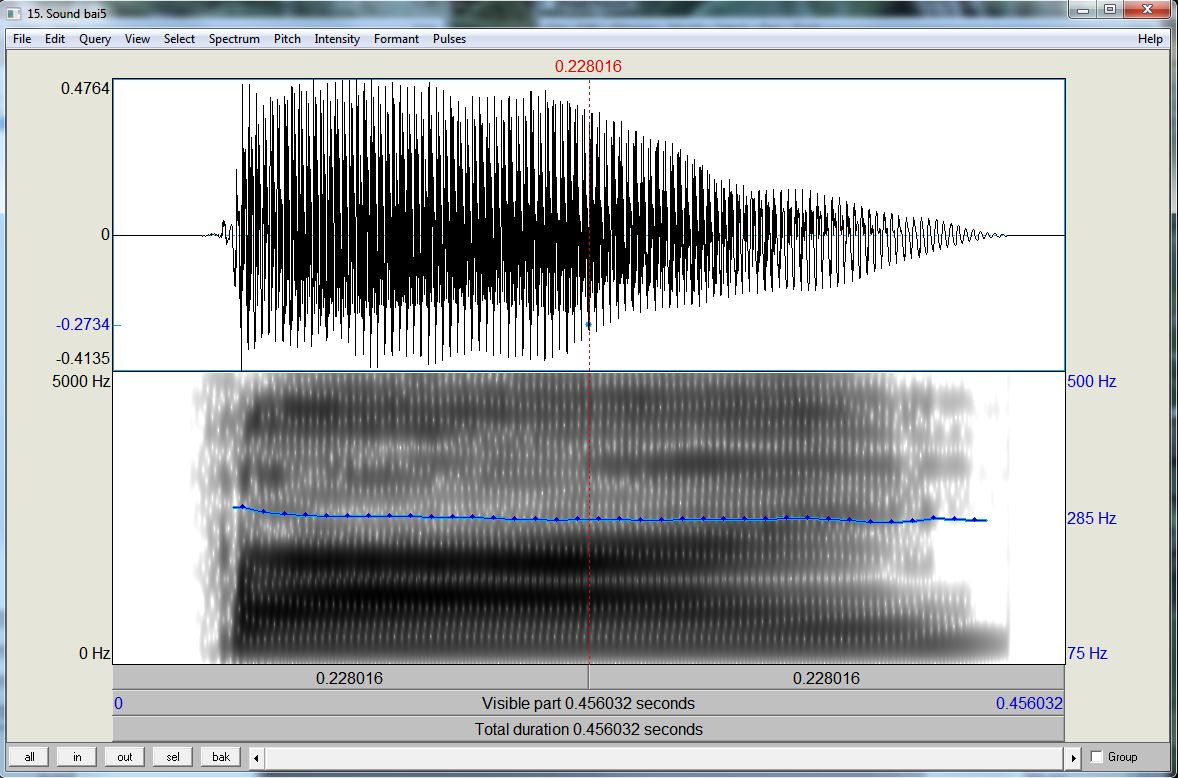Click the 'bak' zoom button
The height and width of the screenshot is (778, 1178).
[221, 757]
